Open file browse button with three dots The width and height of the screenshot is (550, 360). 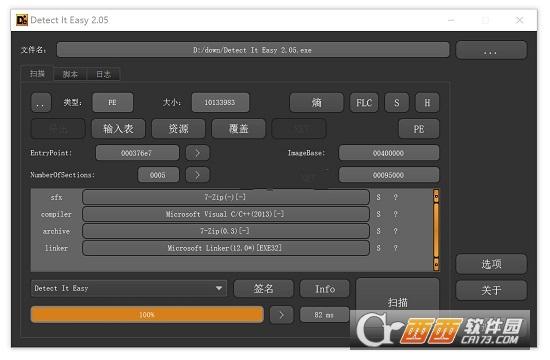[491, 50]
